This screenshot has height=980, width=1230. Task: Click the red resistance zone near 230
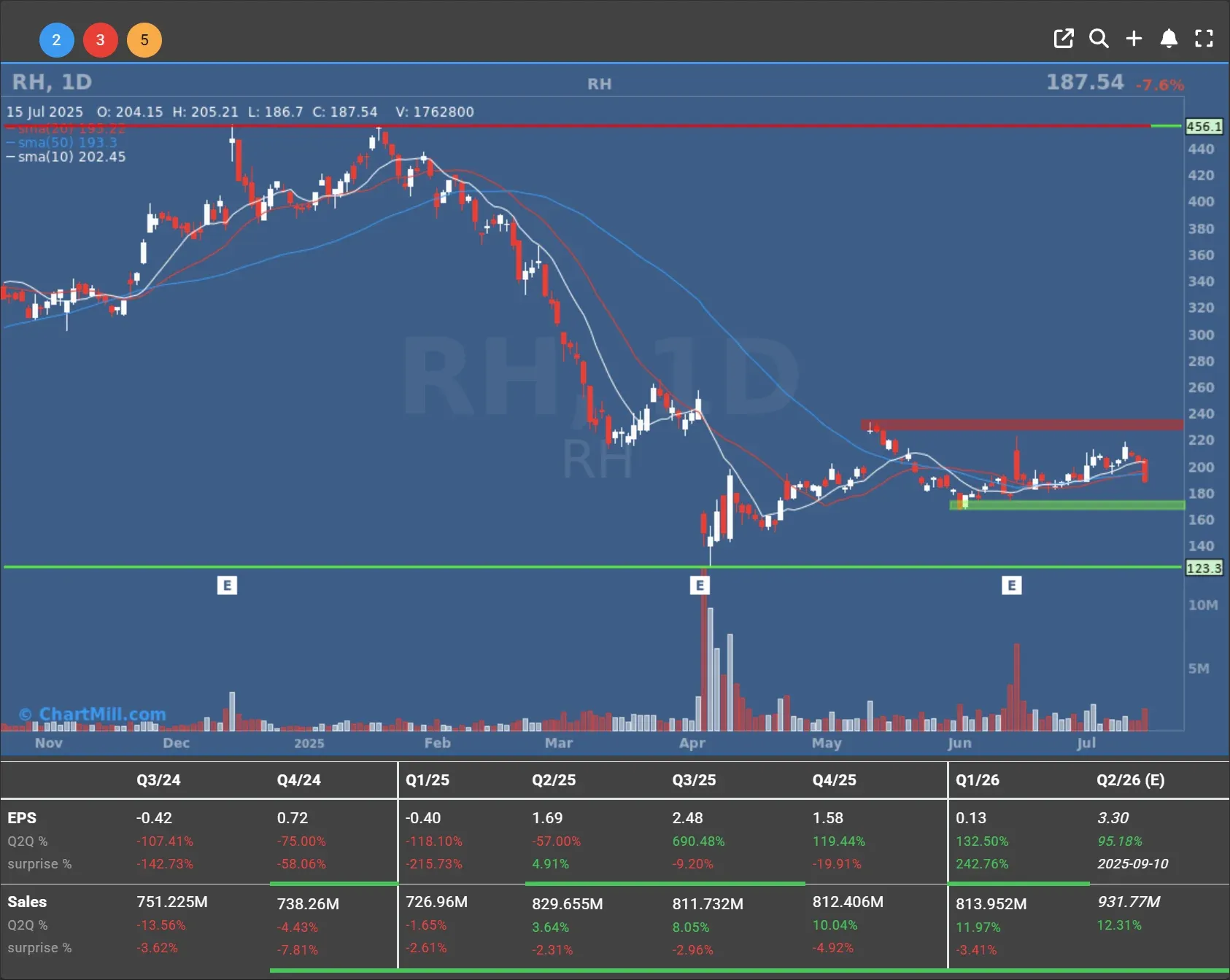pyautogui.click(x=1021, y=425)
